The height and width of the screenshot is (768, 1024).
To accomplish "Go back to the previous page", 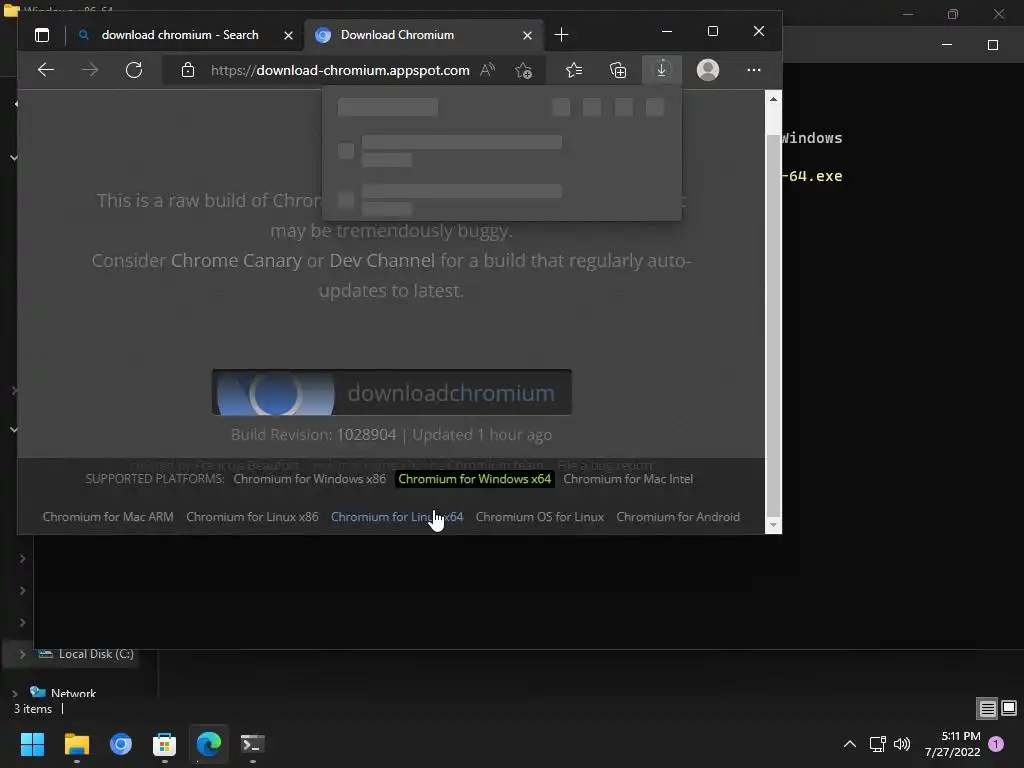I will pyautogui.click(x=46, y=70).
